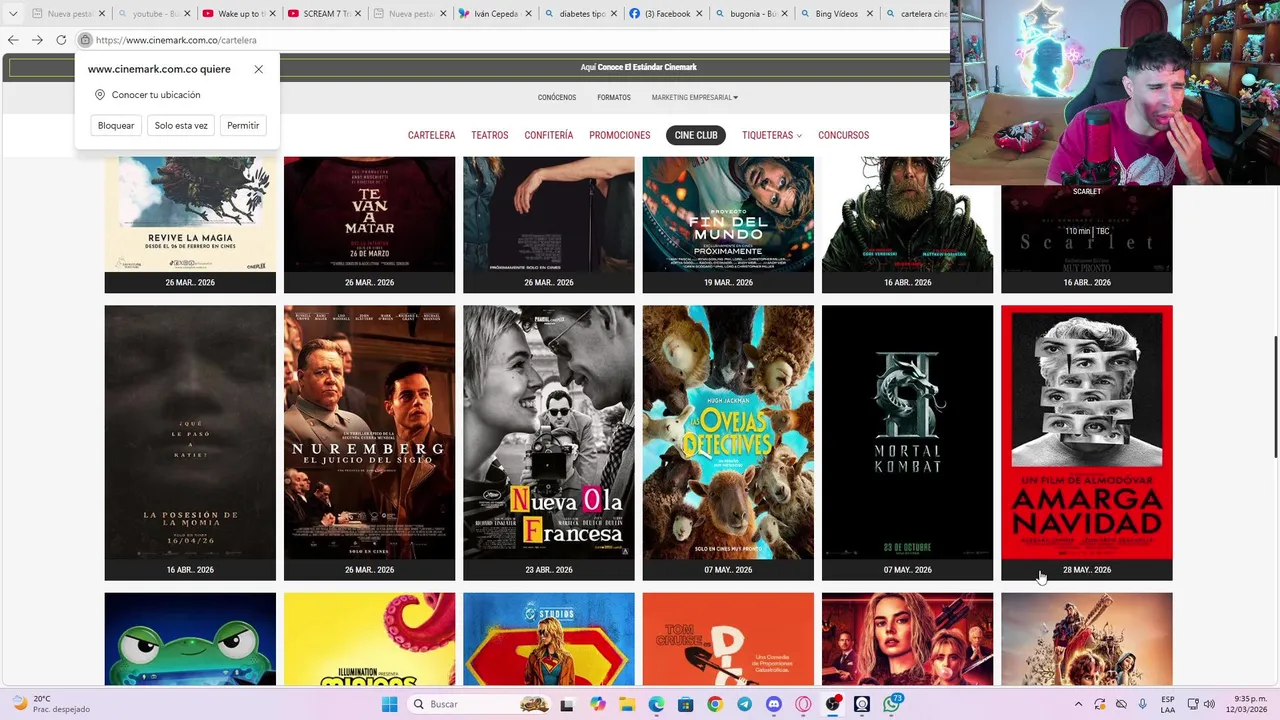The width and height of the screenshot is (1280, 720).
Task: Open the Amarga Navidad poster
Action: 1087,432
